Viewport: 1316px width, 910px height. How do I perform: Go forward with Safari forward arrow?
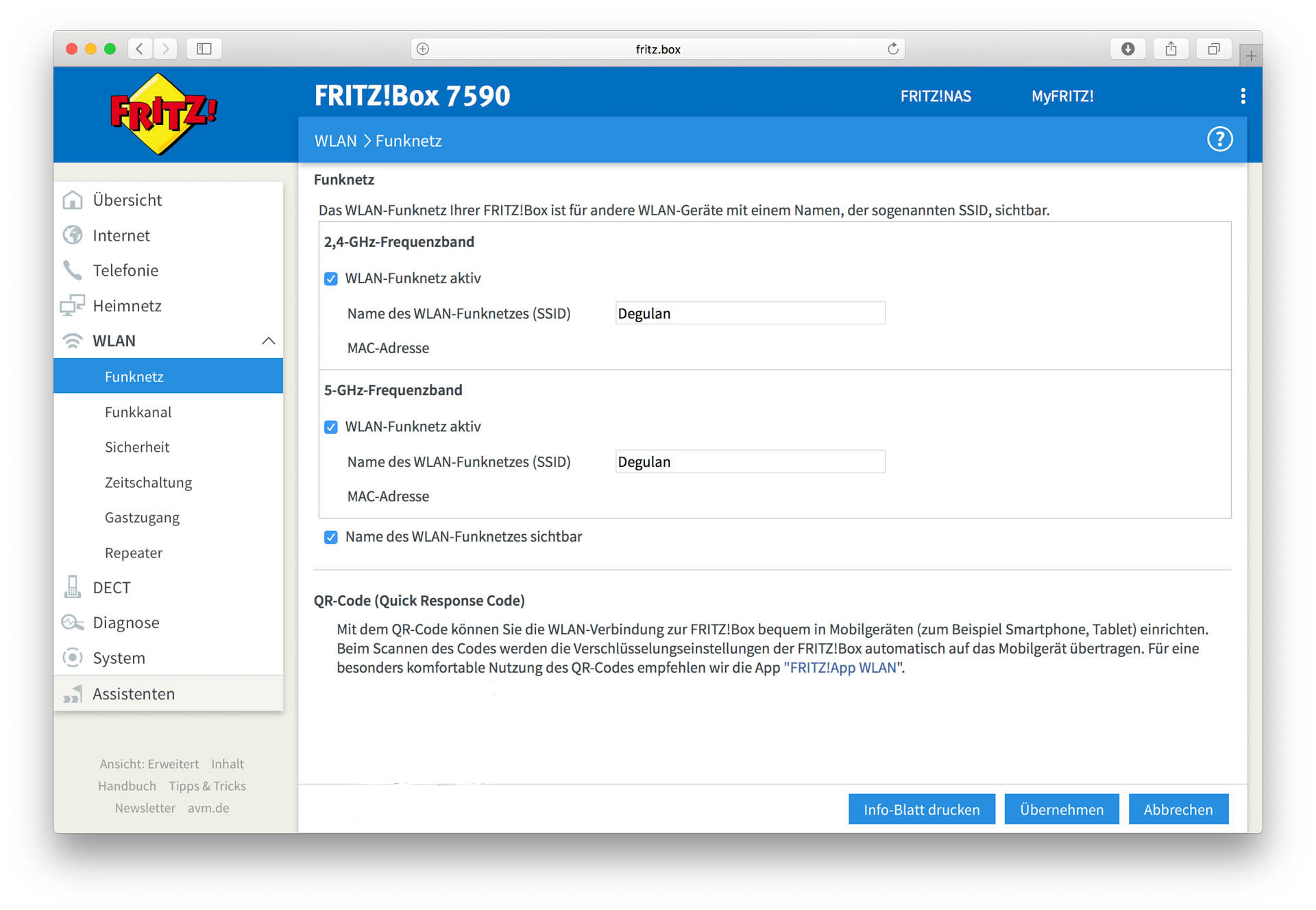point(165,49)
